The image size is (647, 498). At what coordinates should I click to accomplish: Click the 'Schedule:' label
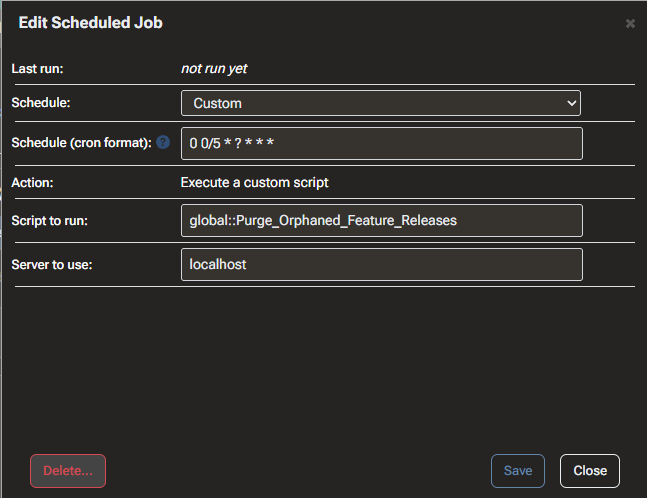(x=41, y=103)
